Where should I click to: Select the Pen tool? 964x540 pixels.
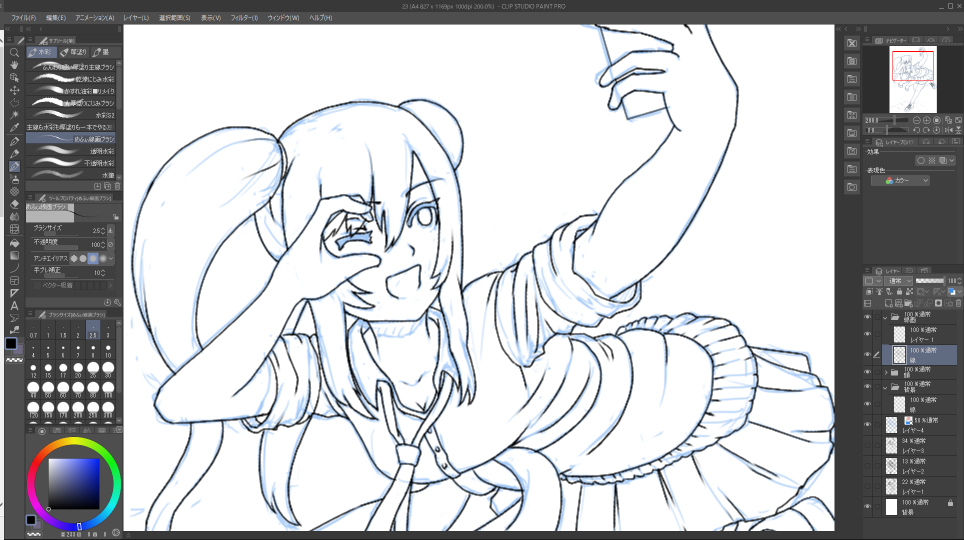(x=14, y=141)
